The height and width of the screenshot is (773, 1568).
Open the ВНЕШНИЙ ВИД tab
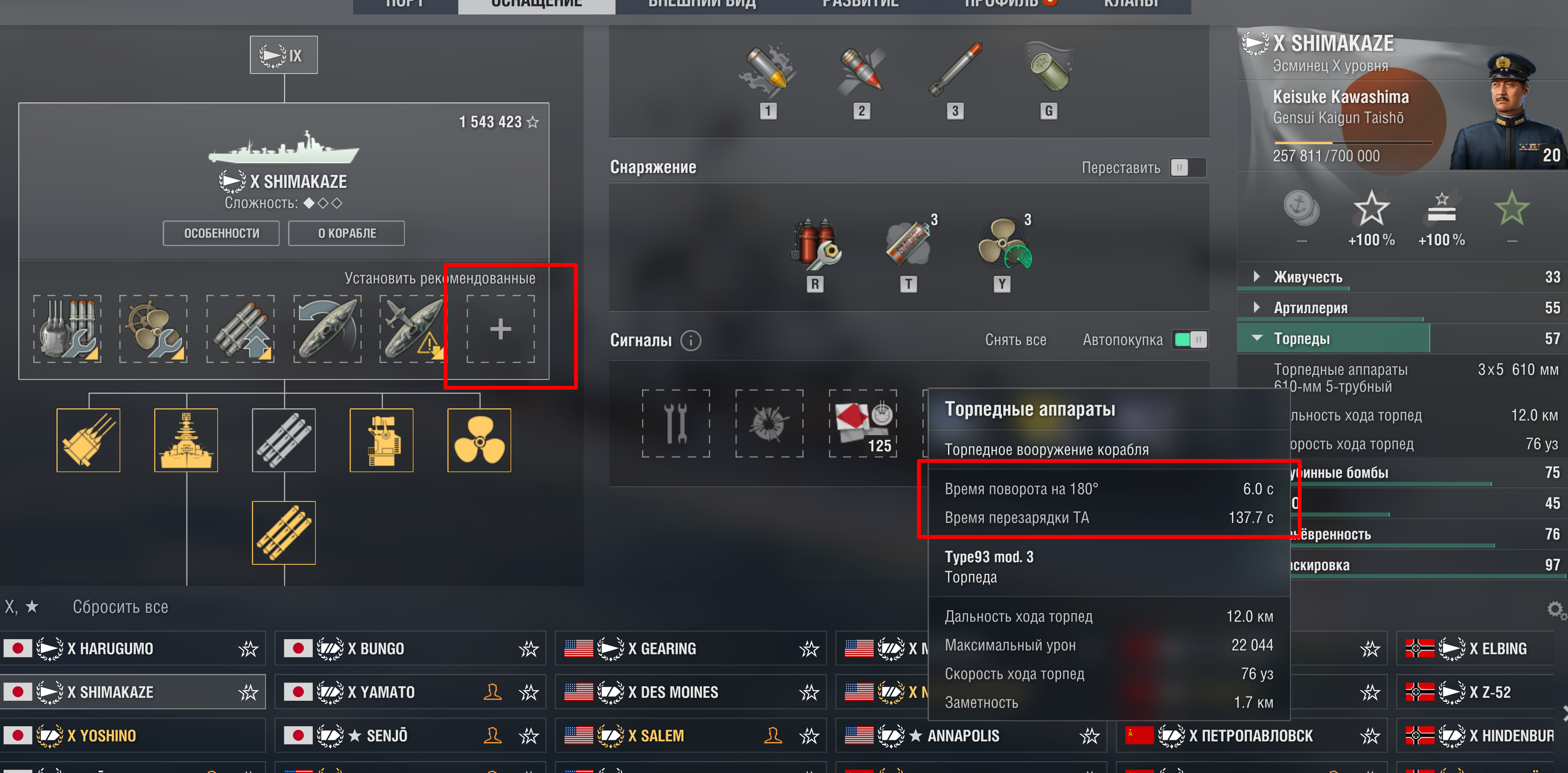702,5
